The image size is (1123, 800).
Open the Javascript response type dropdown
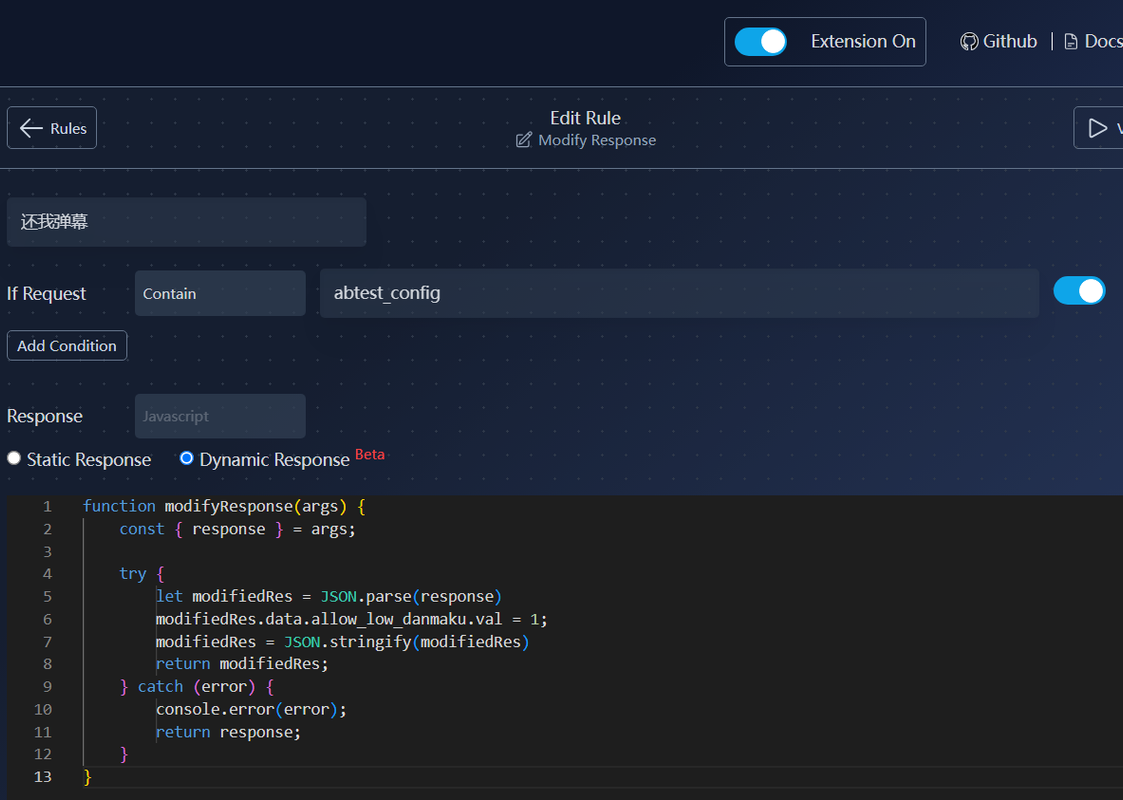[x=220, y=416]
